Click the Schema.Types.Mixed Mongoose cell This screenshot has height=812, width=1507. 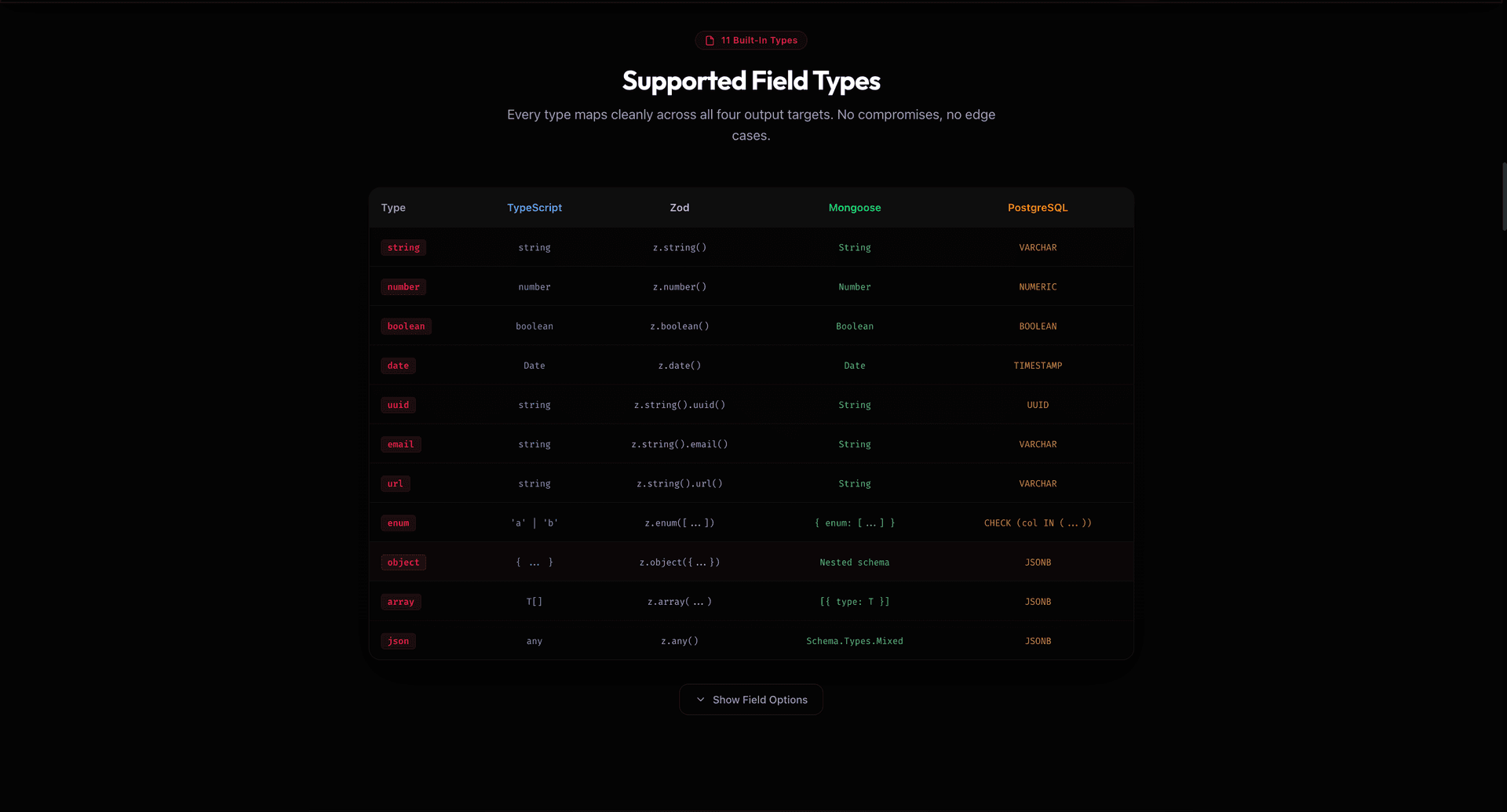(x=855, y=641)
